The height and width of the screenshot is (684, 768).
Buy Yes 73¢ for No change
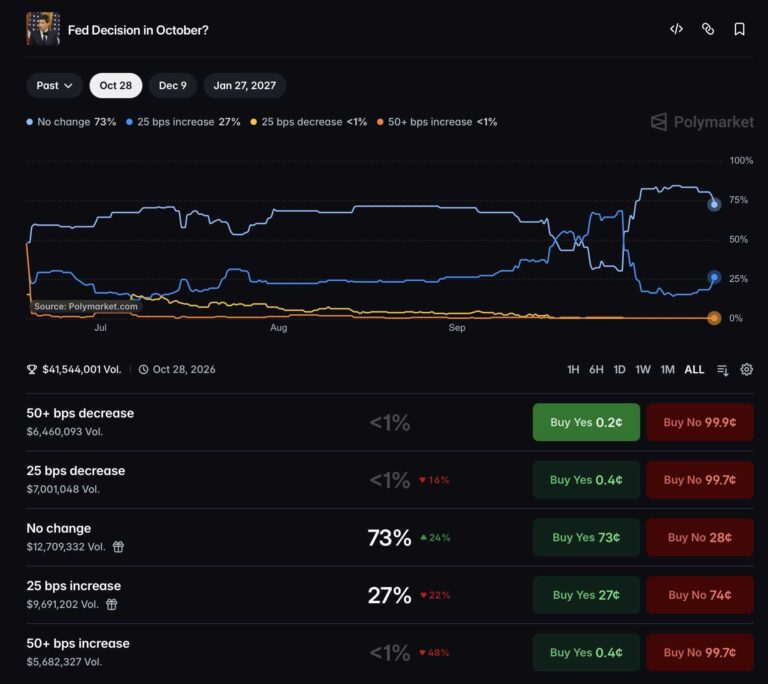(586, 537)
